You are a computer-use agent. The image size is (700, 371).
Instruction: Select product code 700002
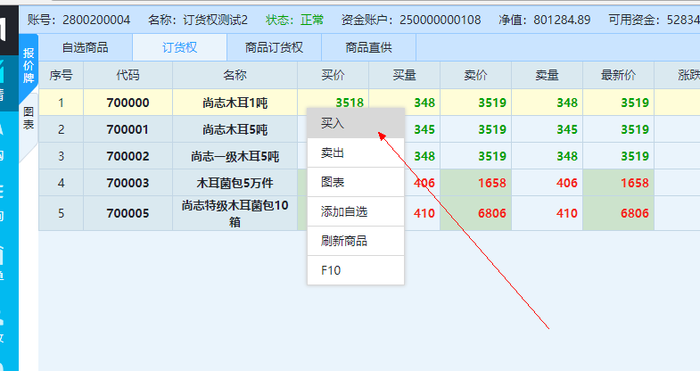(x=128, y=156)
